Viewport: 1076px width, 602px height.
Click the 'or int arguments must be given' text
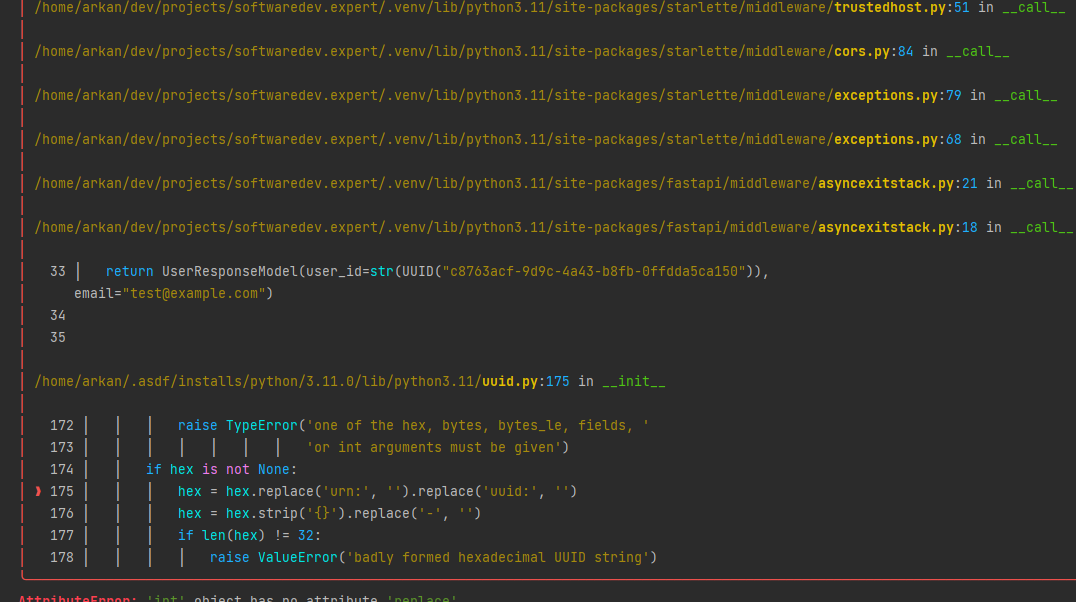(434, 448)
